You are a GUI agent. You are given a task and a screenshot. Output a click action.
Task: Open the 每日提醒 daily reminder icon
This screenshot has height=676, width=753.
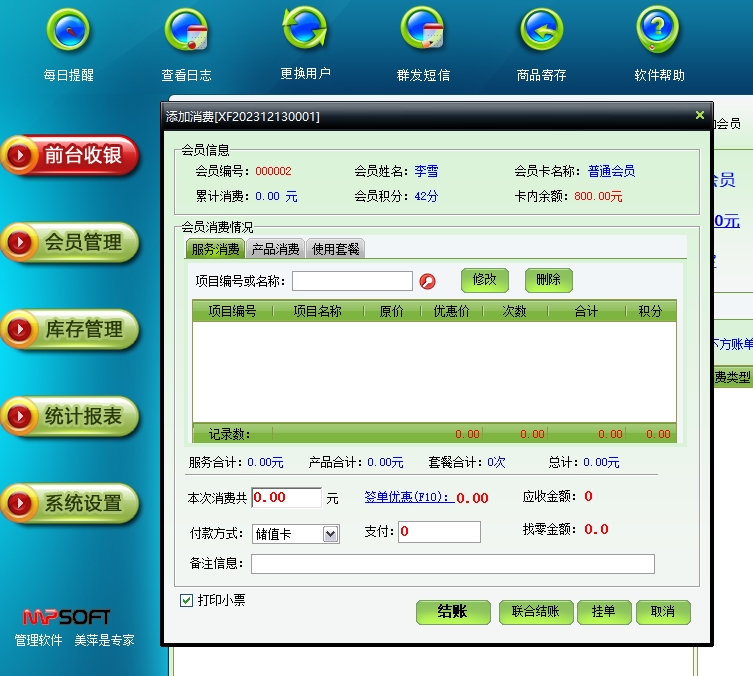coord(68,32)
